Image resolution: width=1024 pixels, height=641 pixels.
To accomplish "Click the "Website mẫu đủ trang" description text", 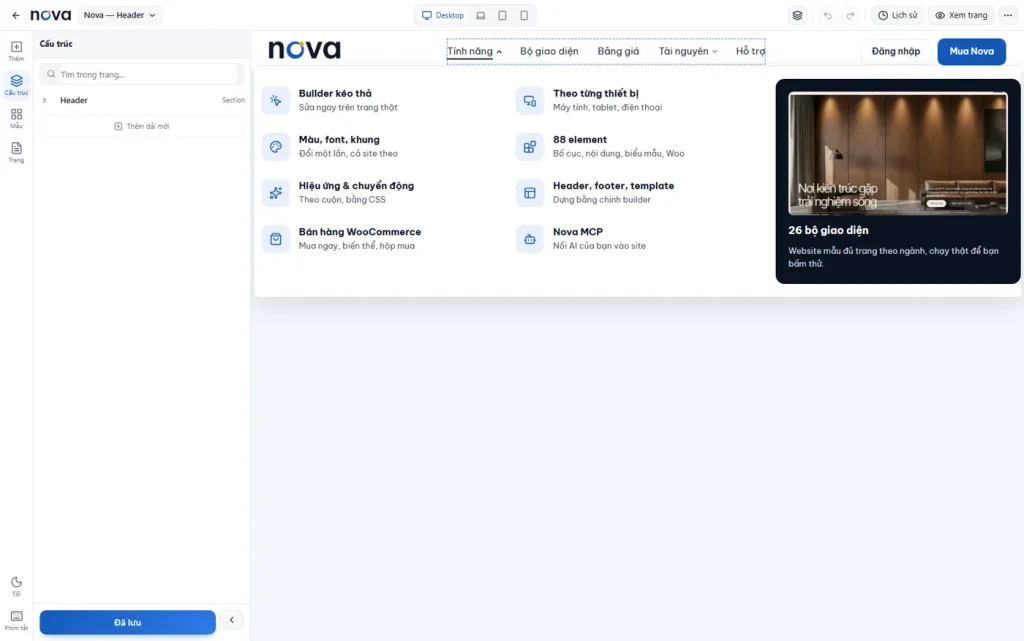I will [x=893, y=257].
